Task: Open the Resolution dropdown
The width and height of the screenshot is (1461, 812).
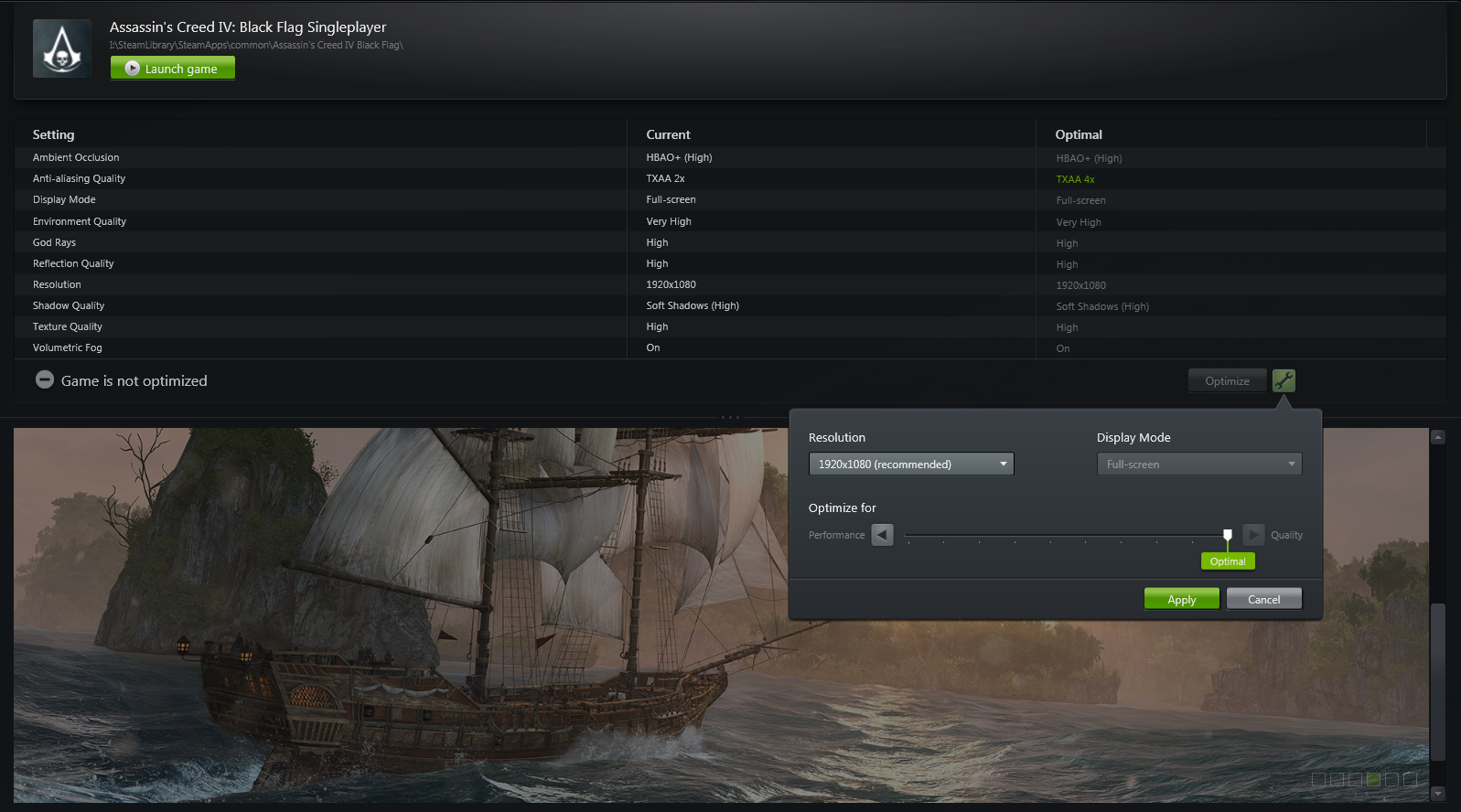Action: click(910, 465)
